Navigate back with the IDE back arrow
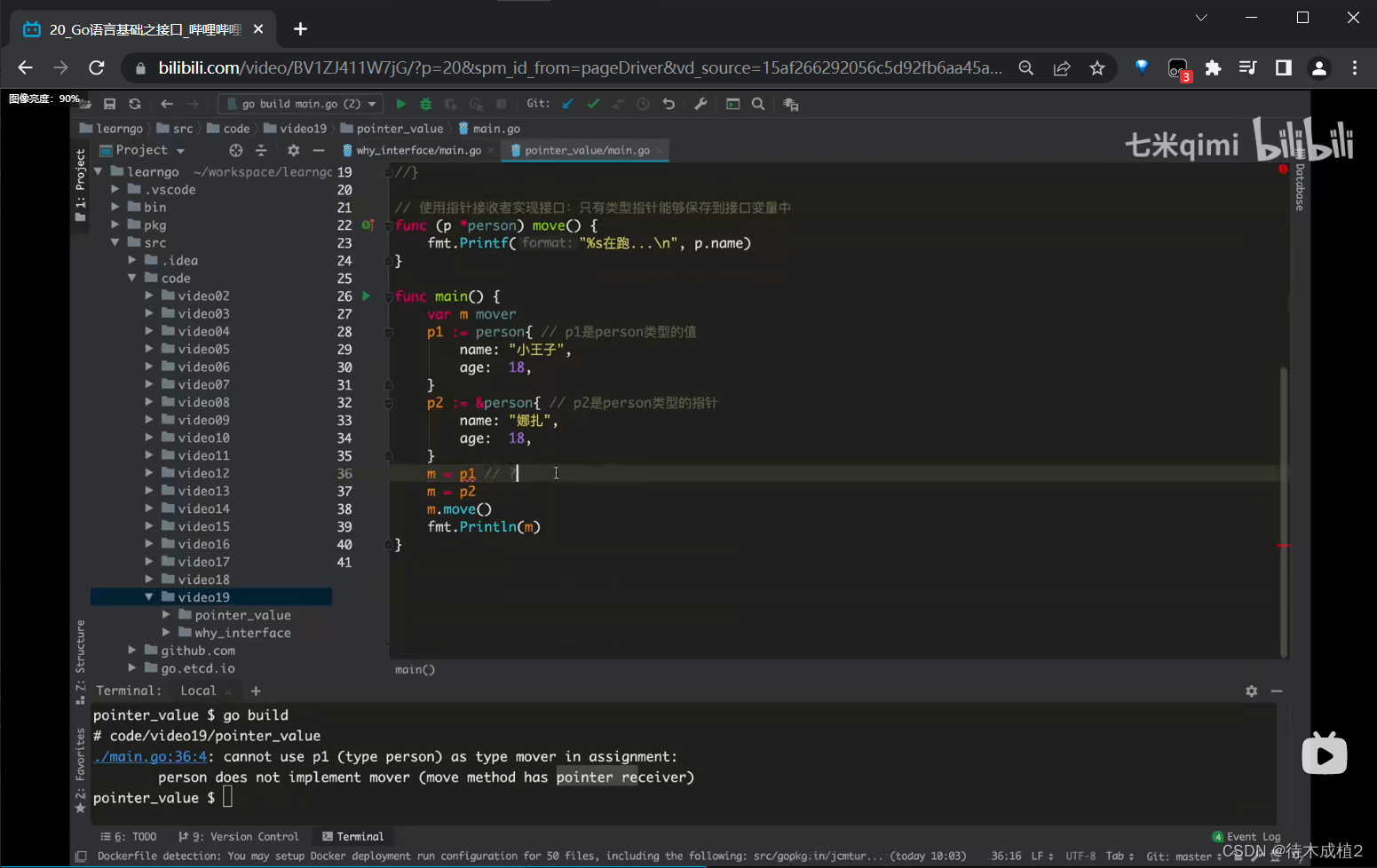The width and height of the screenshot is (1377, 868). click(x=167, y=104)
